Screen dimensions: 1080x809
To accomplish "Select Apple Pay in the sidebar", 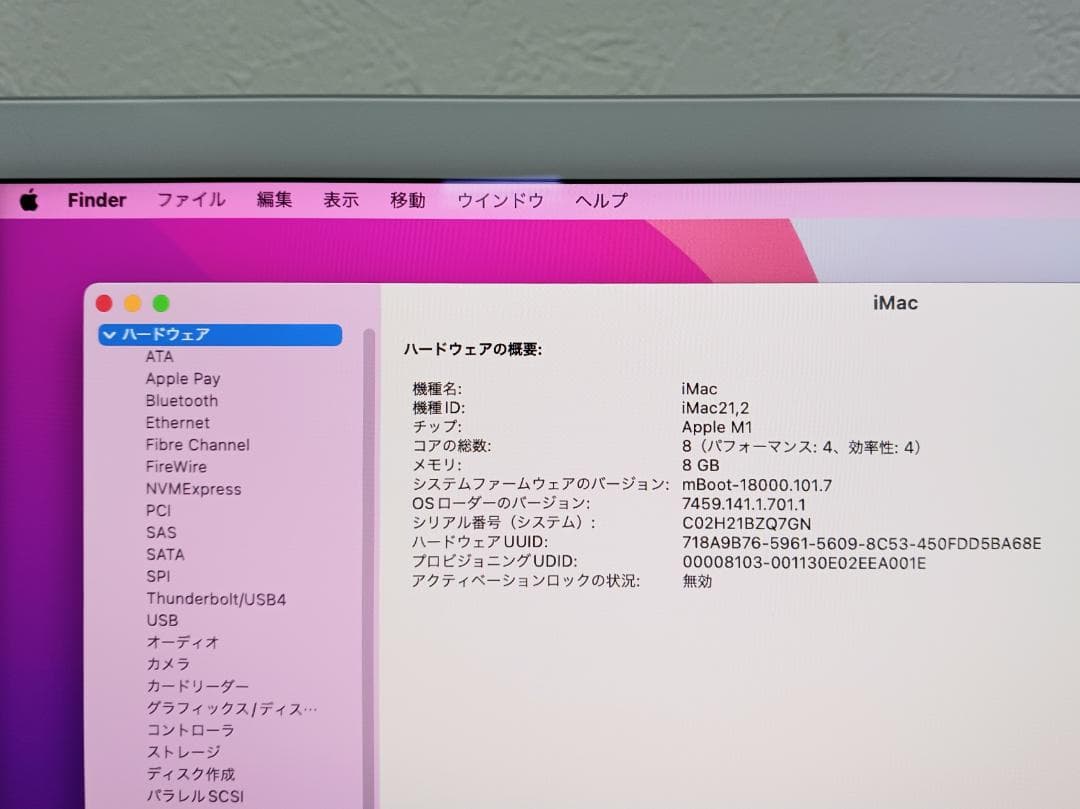I will [183, 379].
